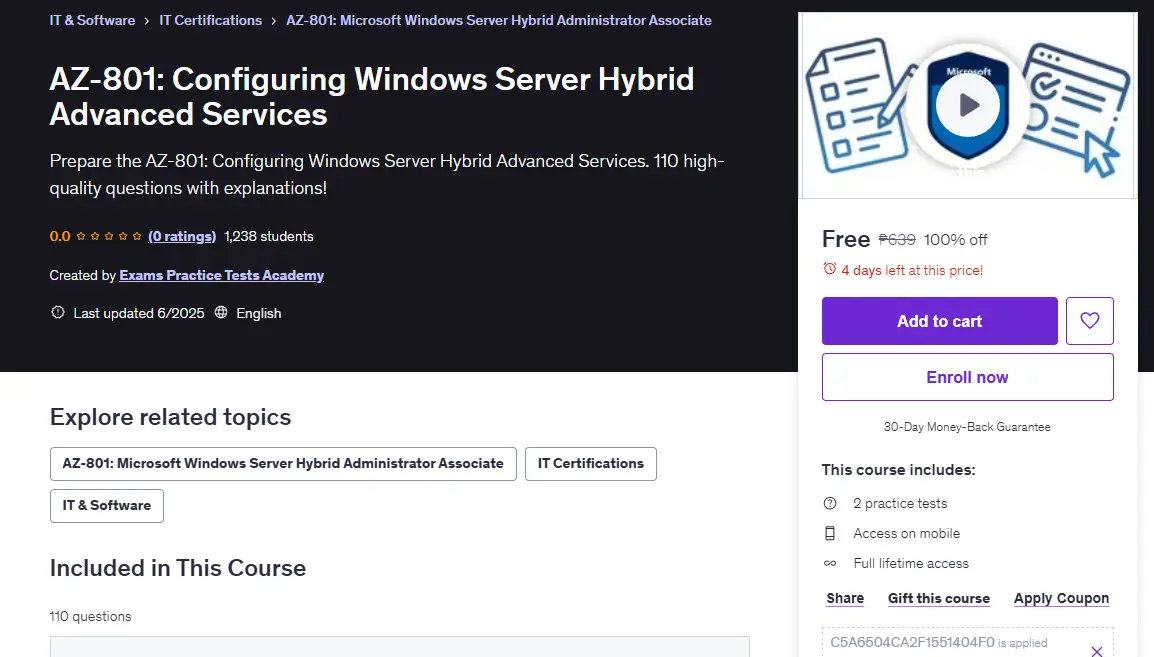
Task: Open the IT Certifications breadcrumb link
Action: (x=210, y=20)
